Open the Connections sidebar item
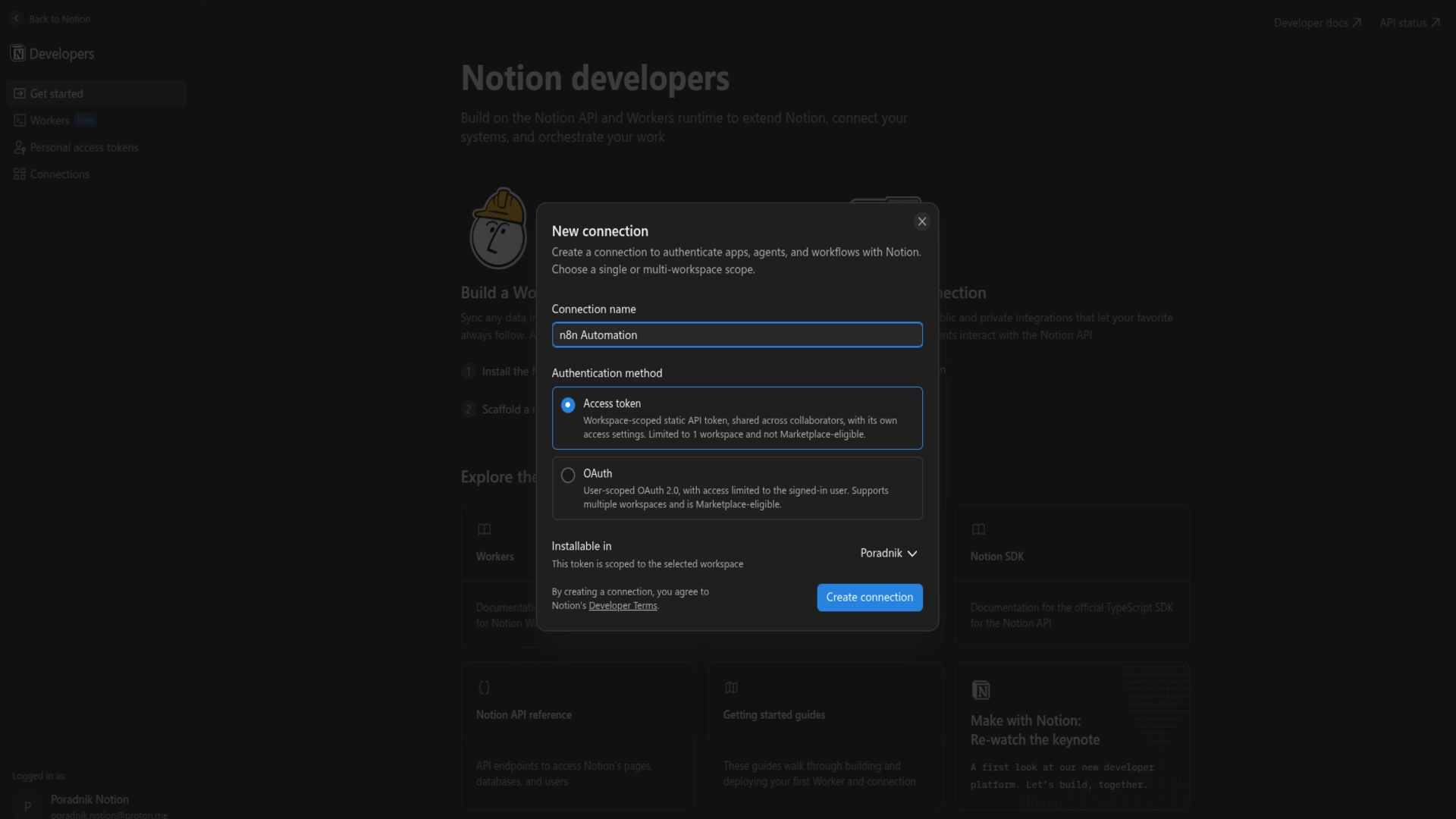The height and width of the screenshot is (819, 1456). pyautogui.click(x=96, y=174)
